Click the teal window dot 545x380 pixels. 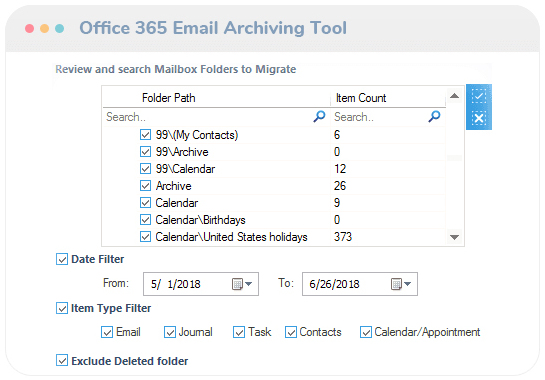pyautogui.click(x=59, y=29)
